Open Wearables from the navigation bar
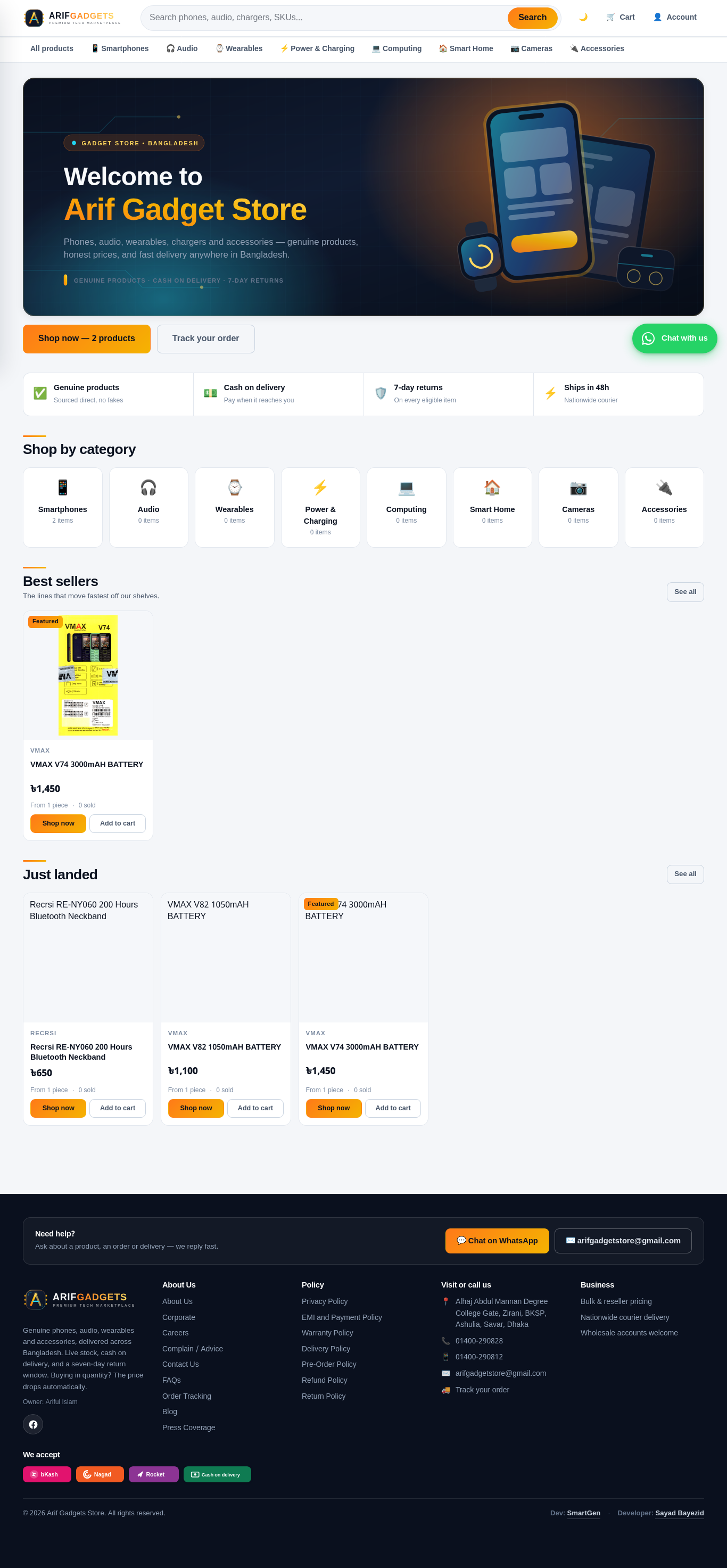727x1568 pixels. (239, 48)
